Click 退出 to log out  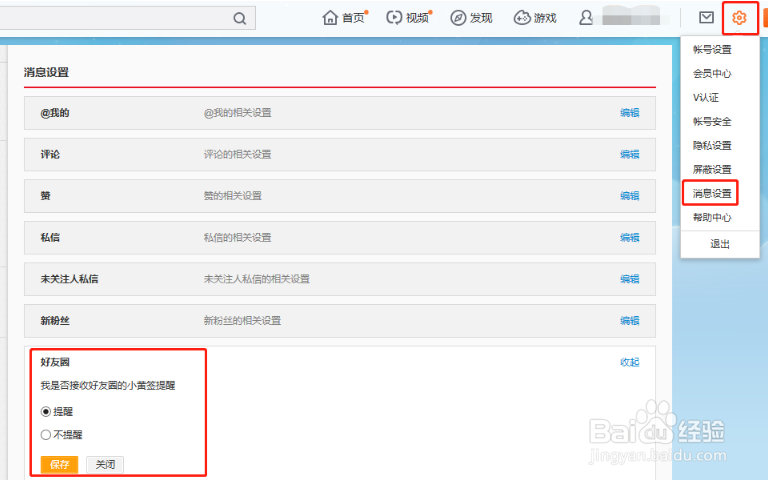click(720, 244)
